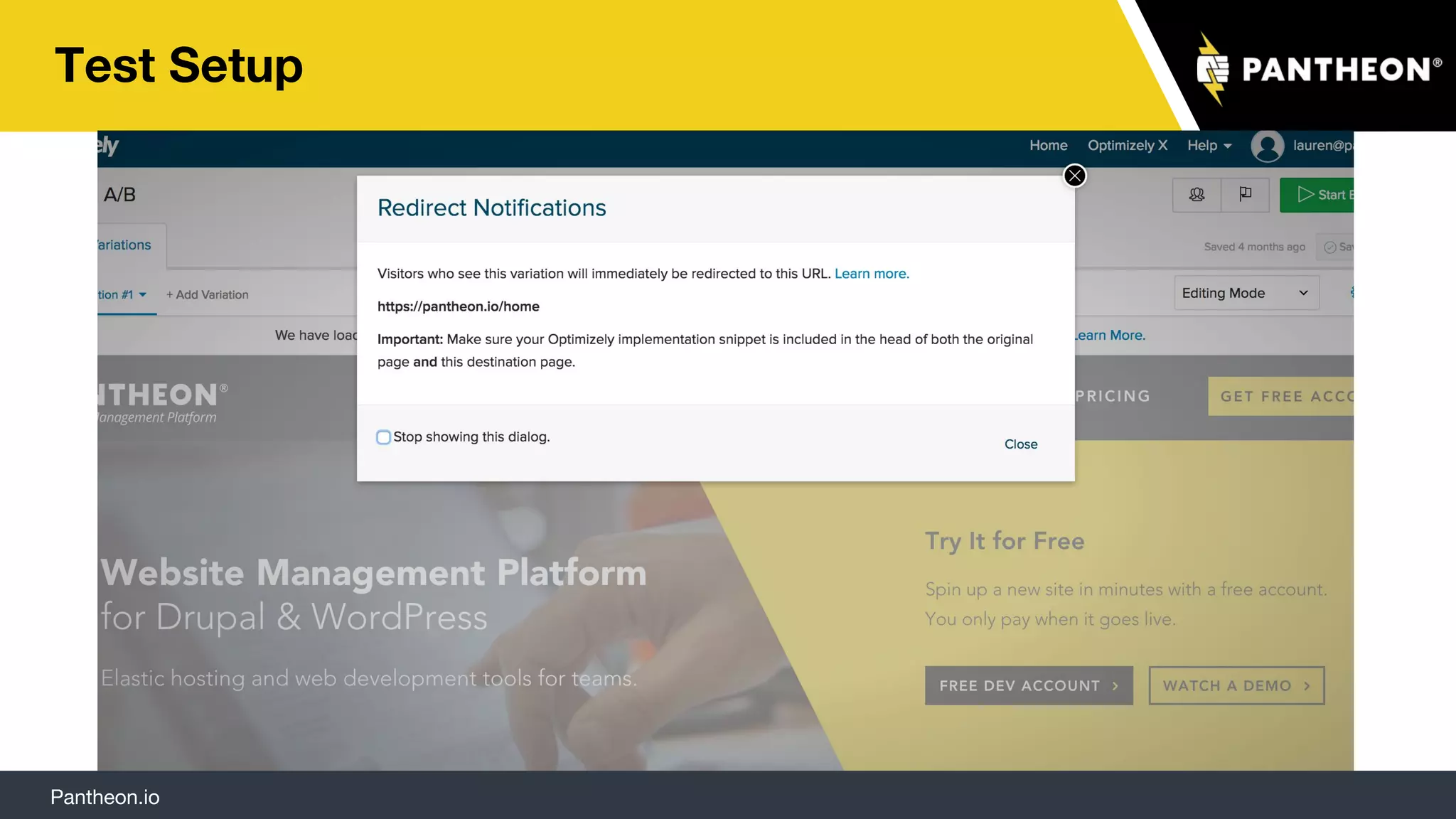1456x819 pixels.
Task: Expand the Variation #1 dropdown arrow
Action: (143, 294)
